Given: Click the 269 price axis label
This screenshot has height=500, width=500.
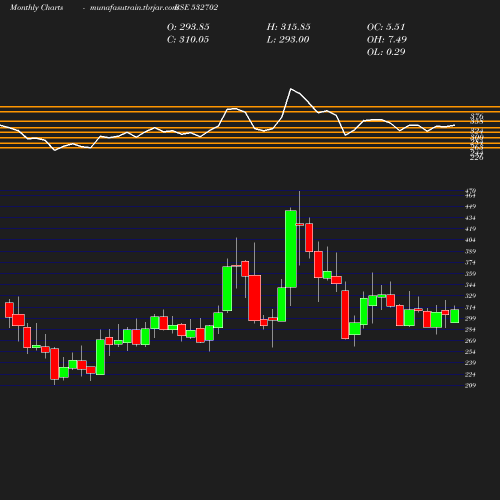Looking at the screenshot, I should pyautogui.click(x=470, y=341).
